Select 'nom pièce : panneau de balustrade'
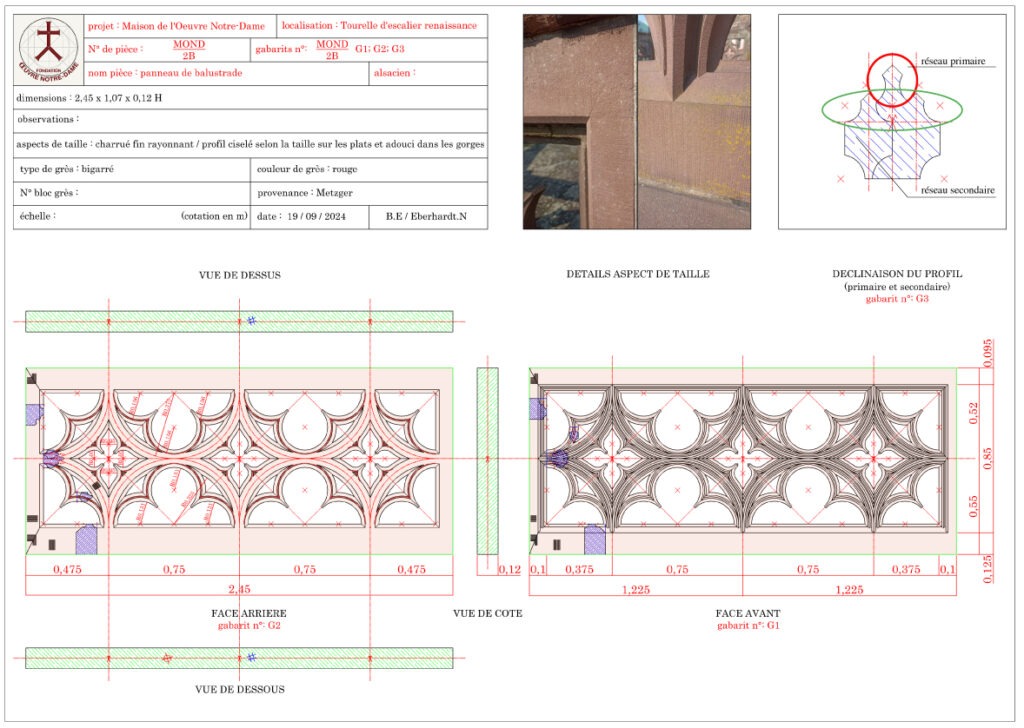 pyautogui.click(x=165, y=73)
